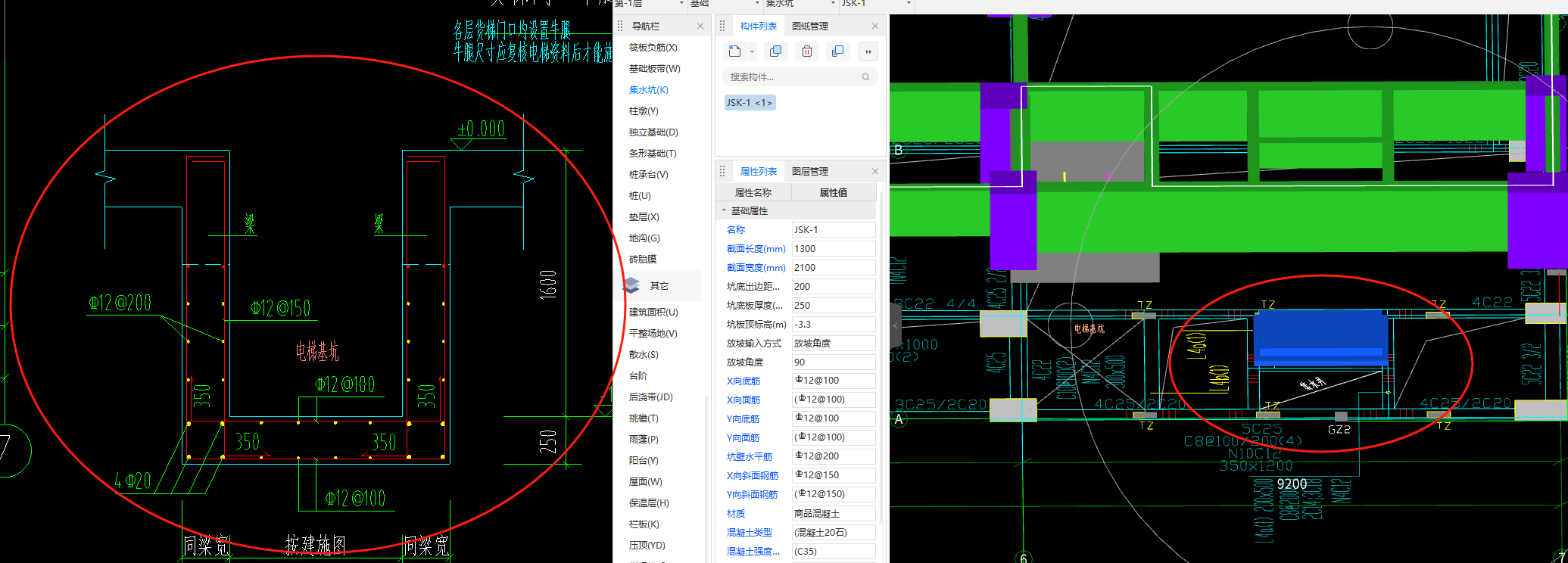The width and height of the screenshot is (1568, 563).
Task: Close the 构件列表 panel
Action: 875,26
